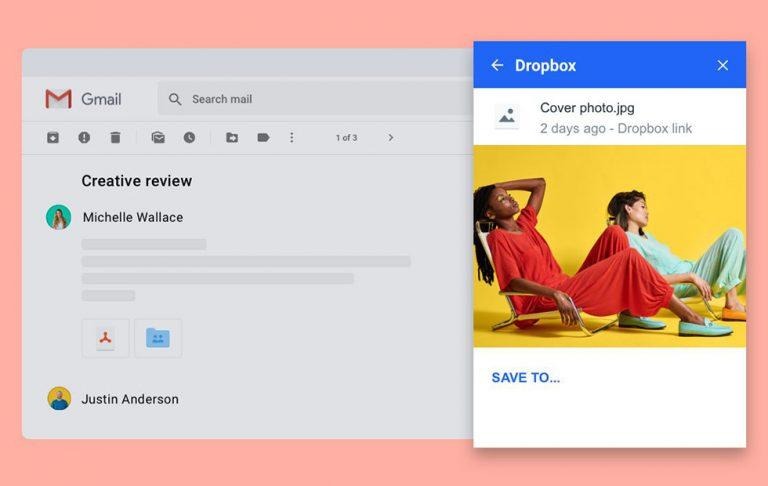Click the Creative review subject
Image resolution: width=768 pixels, height=486 pixels.
137,181
